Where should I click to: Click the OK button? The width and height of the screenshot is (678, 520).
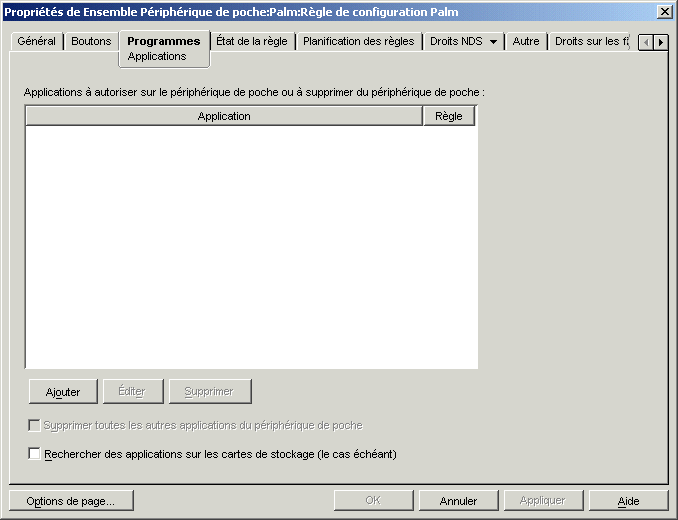[374, 501]
